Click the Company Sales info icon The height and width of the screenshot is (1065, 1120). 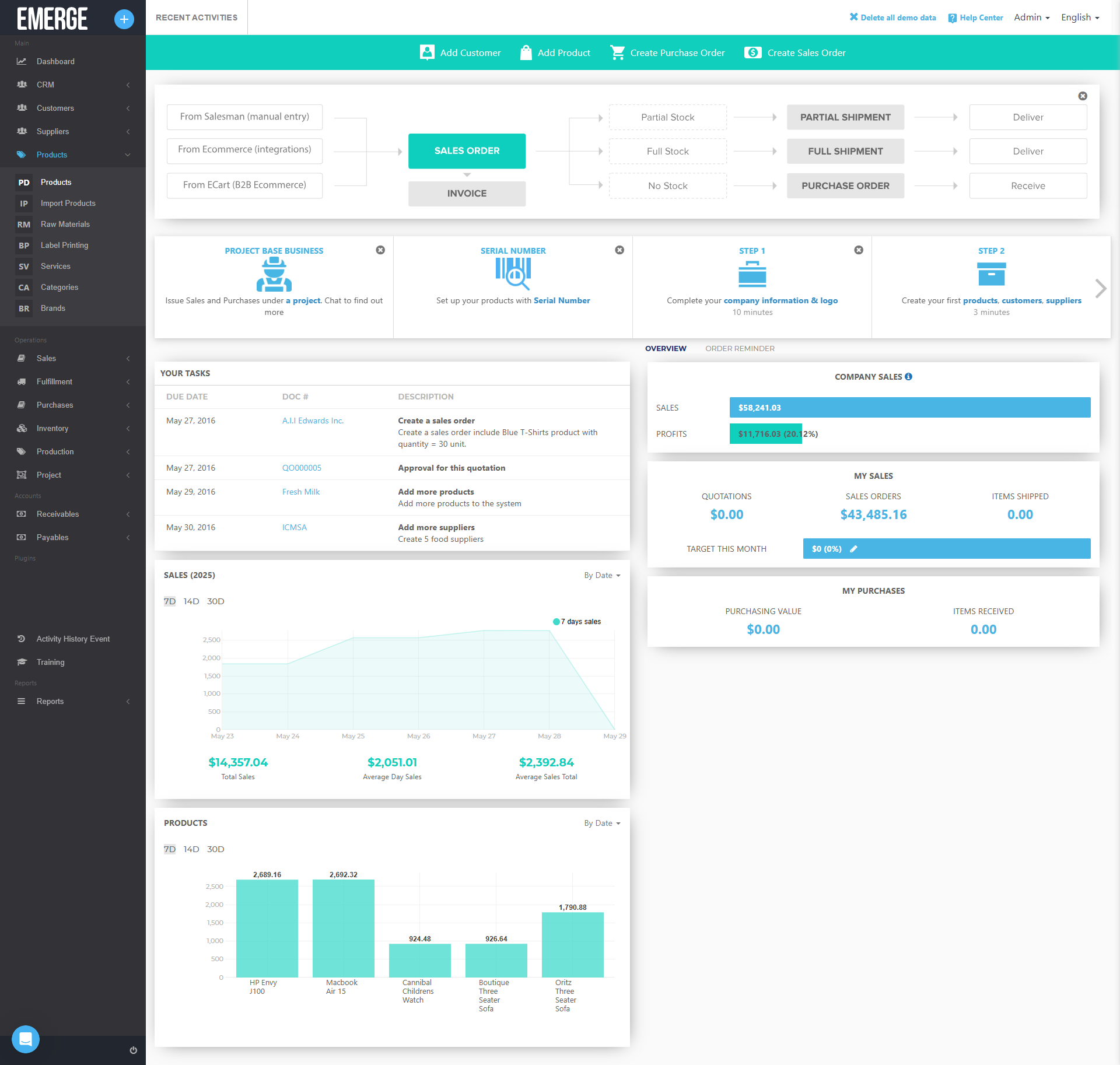tap(908, 377)
